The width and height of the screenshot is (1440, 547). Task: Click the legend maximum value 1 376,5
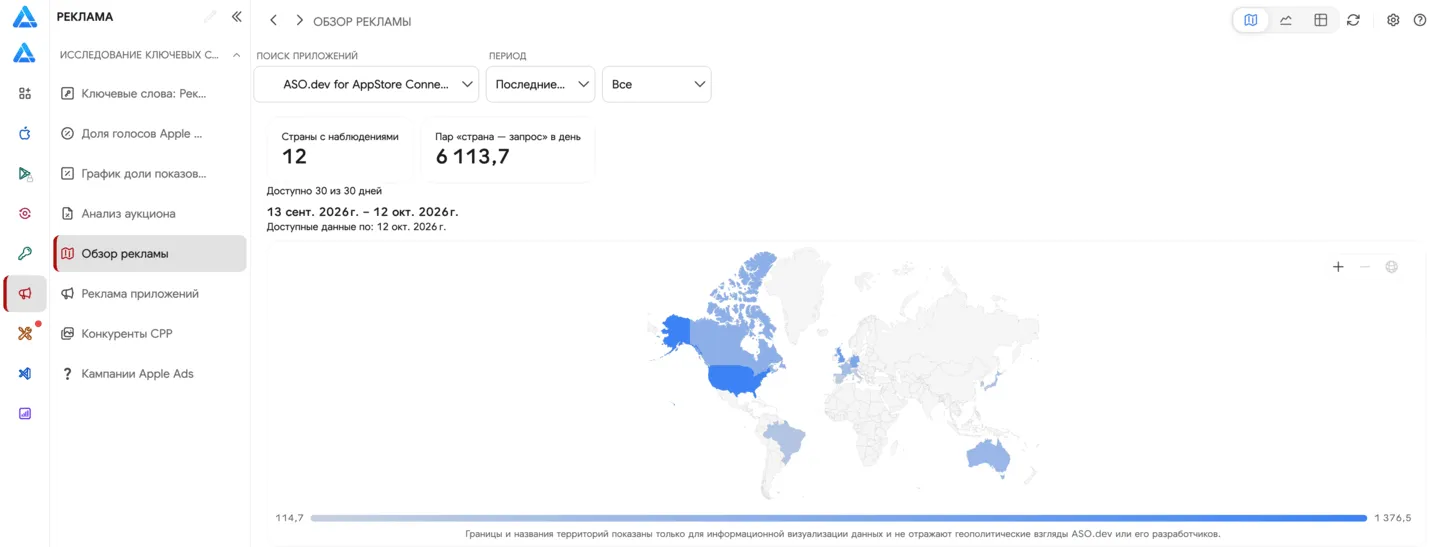(1393, 518)
